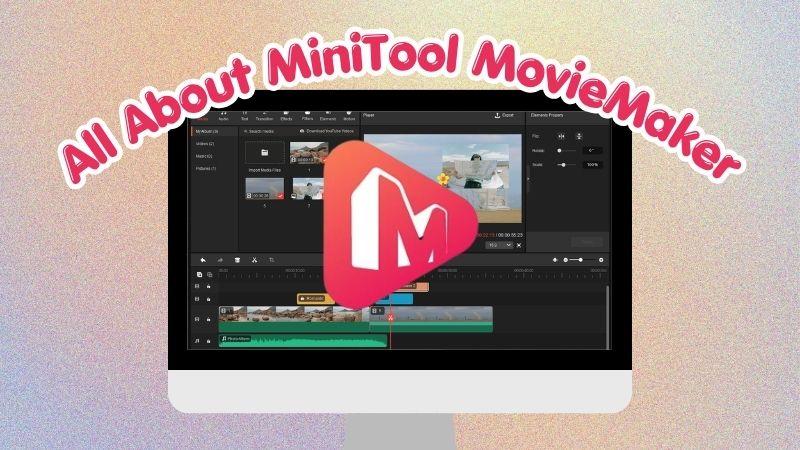Click the timeline vertical scrollbar
The image size is (800, 450).
(607, 316)
